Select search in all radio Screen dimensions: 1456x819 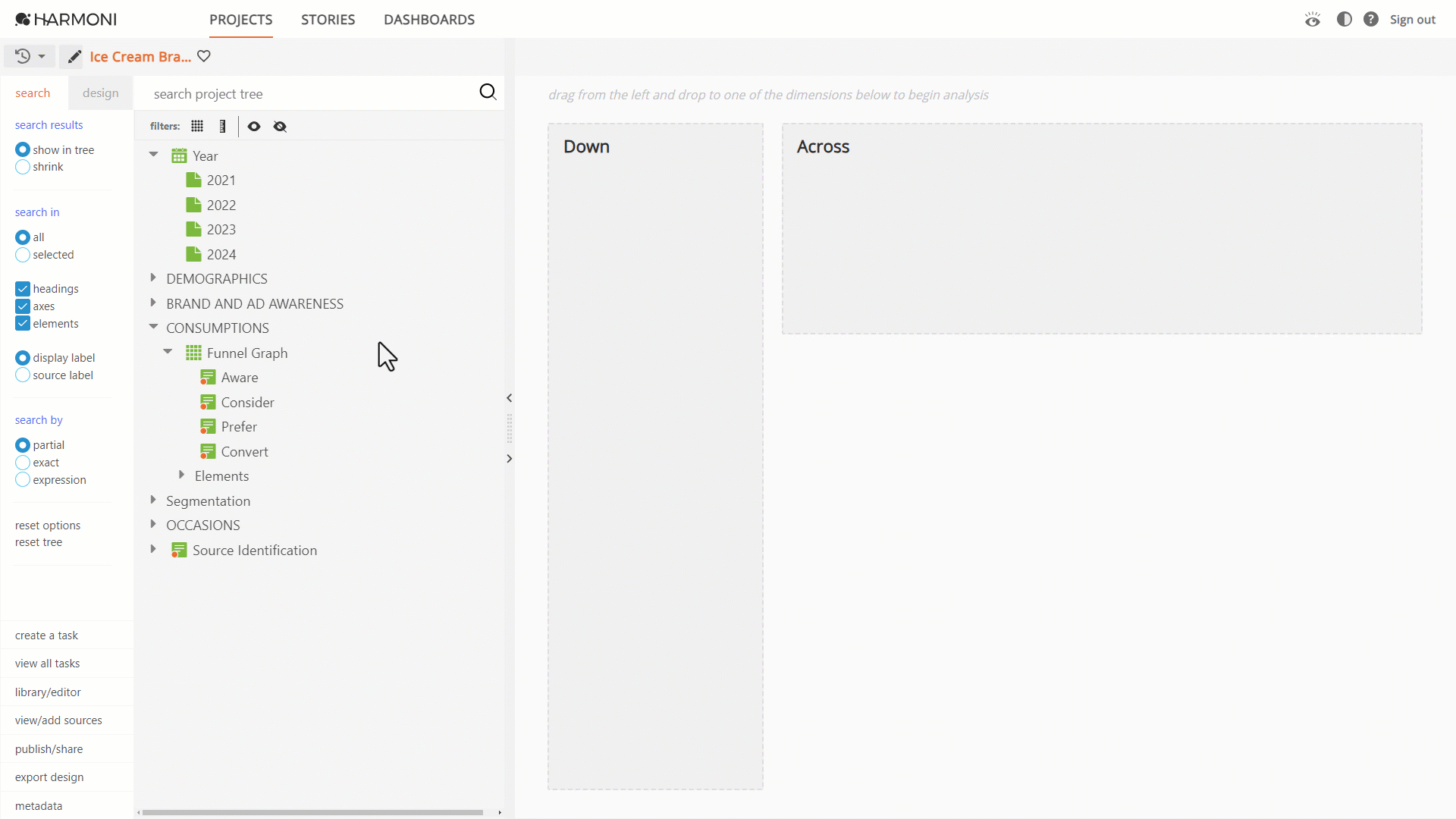pos(23,237)
